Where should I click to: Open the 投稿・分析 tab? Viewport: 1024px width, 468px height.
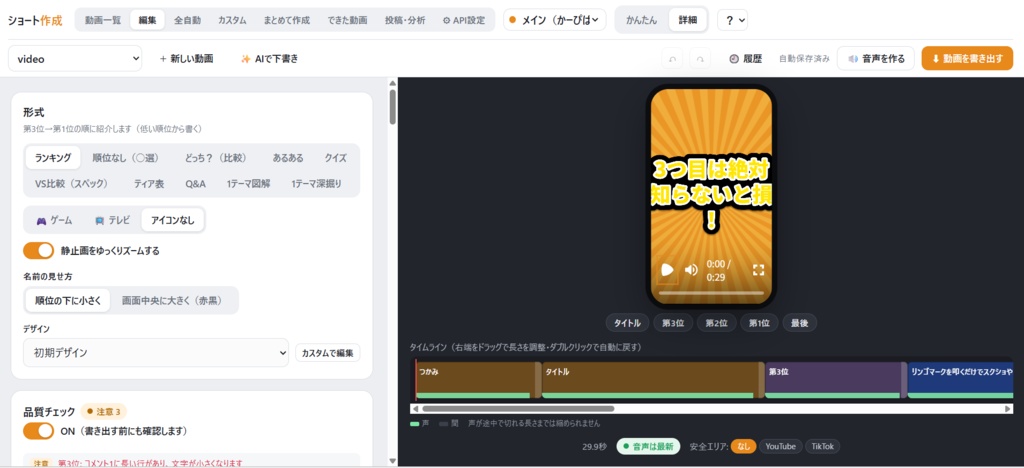406,20
